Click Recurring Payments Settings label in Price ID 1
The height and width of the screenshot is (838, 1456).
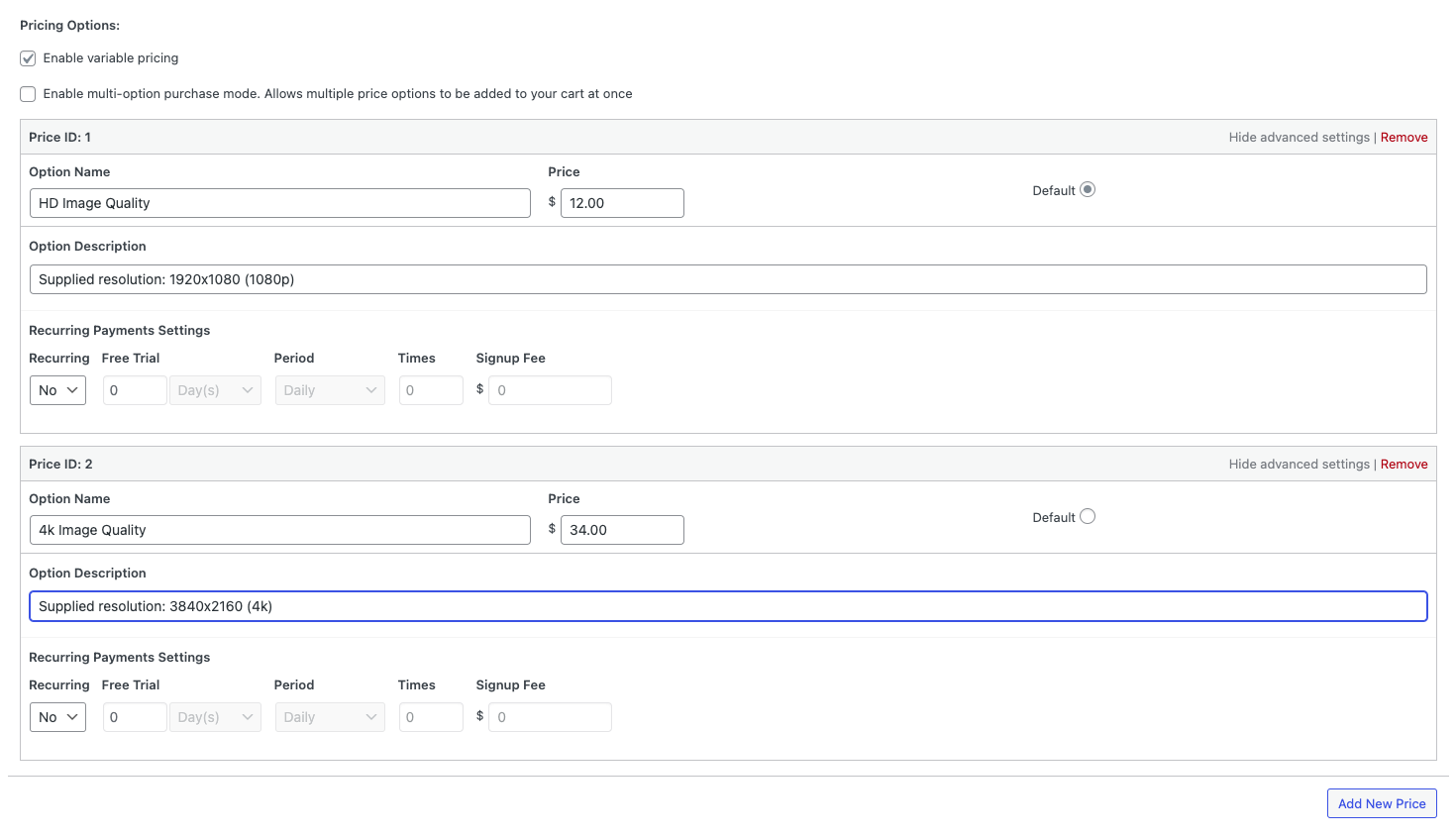tap(119, 331)
